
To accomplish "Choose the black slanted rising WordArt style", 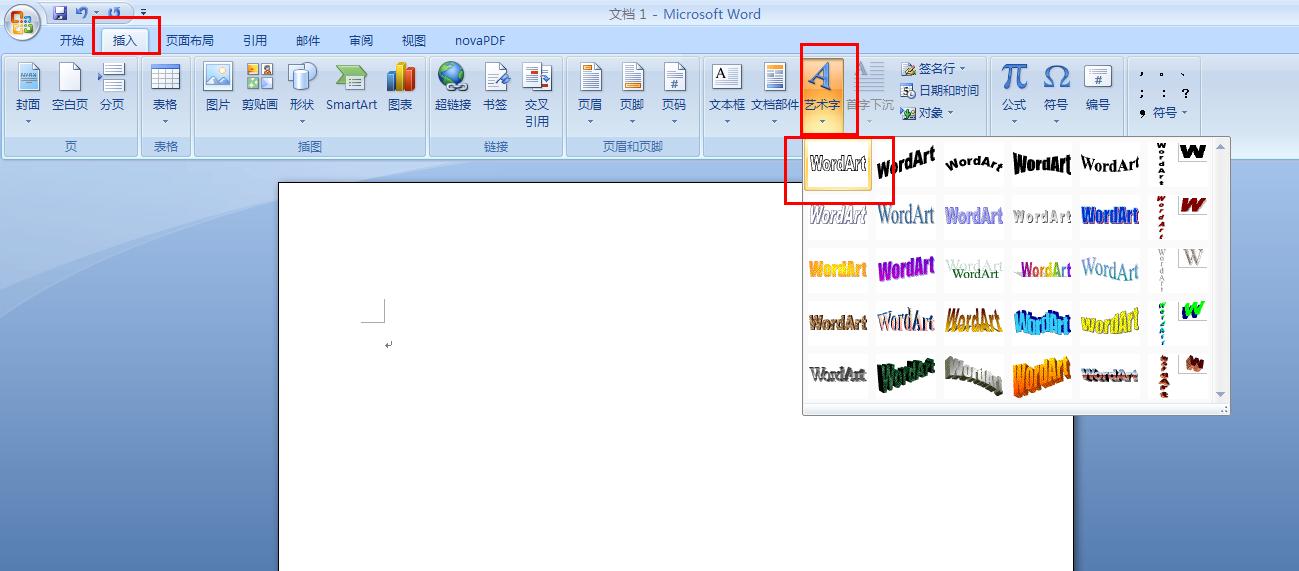I will (906, 163).
